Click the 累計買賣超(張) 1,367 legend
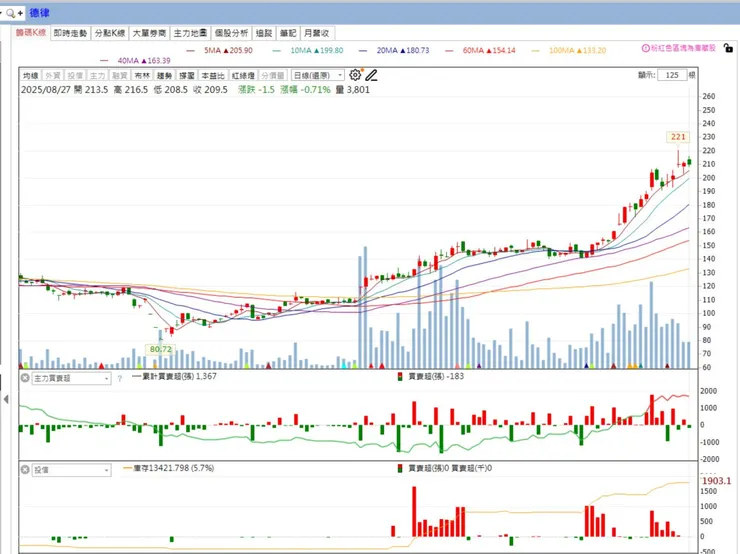 pos(175,376)
